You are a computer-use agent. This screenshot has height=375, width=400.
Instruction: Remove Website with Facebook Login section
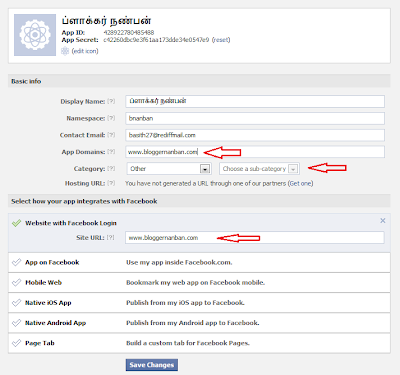click(x=383, y=220)
